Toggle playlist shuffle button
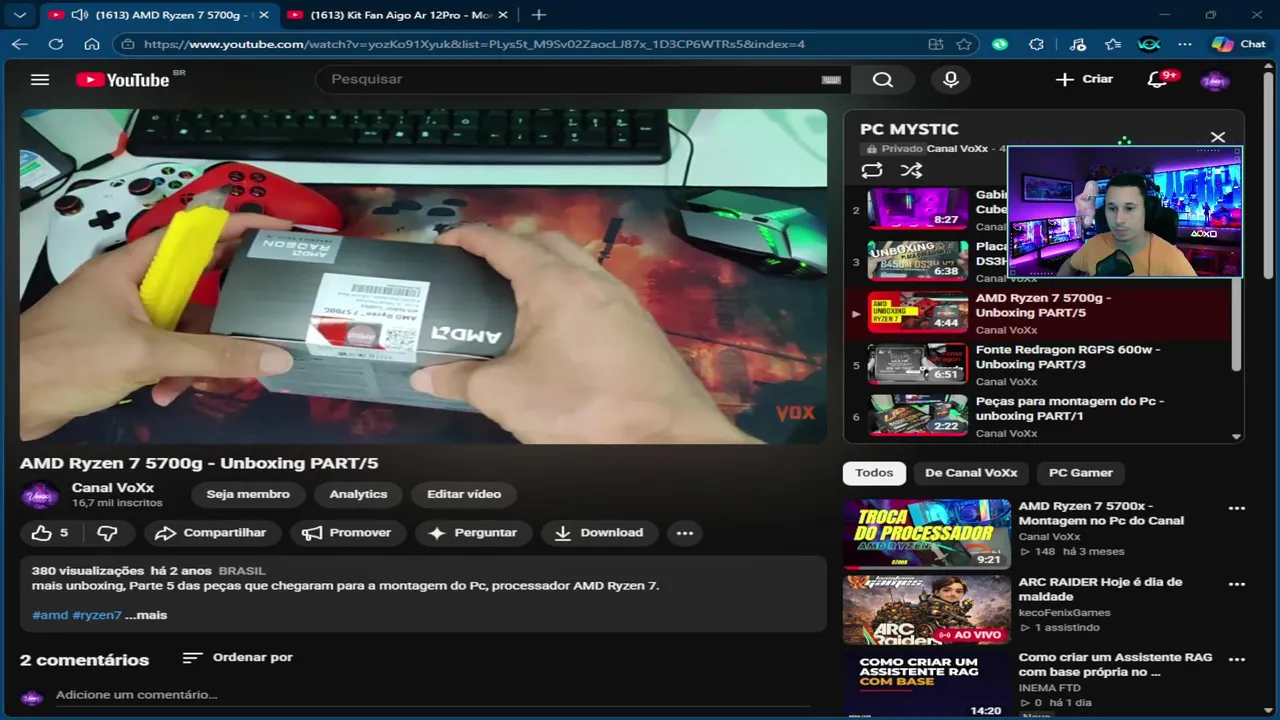The width and height of the screenshot is (1280, 720). pyautogui.click(x=911, y=170)
